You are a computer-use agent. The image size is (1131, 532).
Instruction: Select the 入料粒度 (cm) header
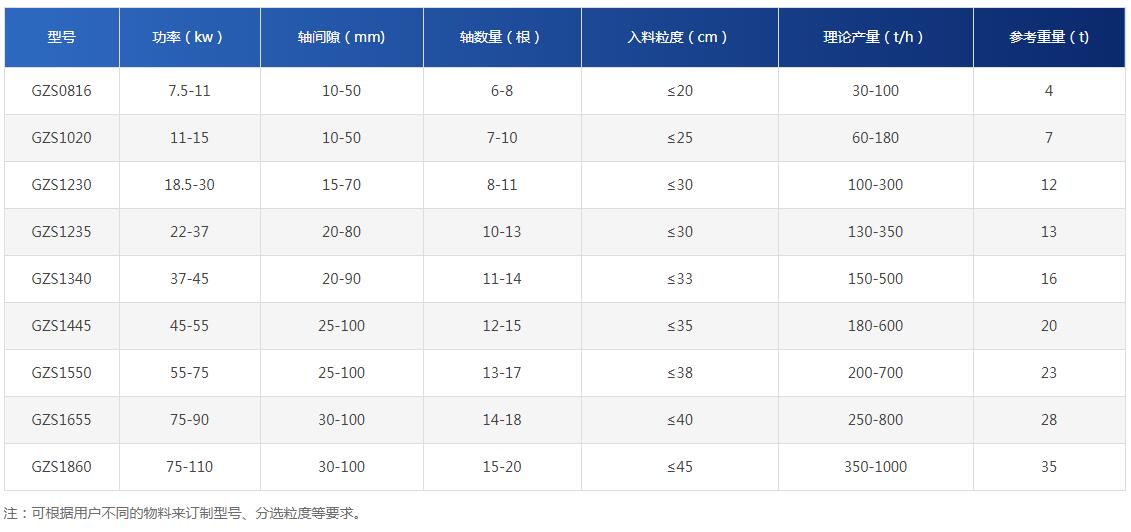679,37
